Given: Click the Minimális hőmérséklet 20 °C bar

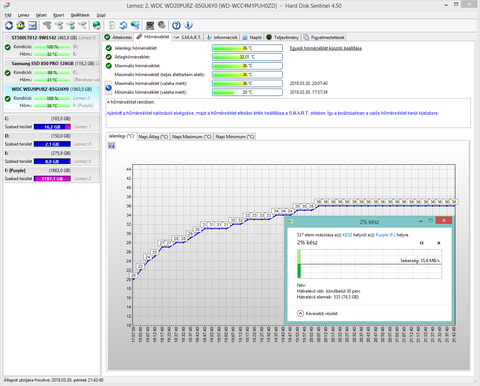Looking at the screenshot, I should 247,92.
